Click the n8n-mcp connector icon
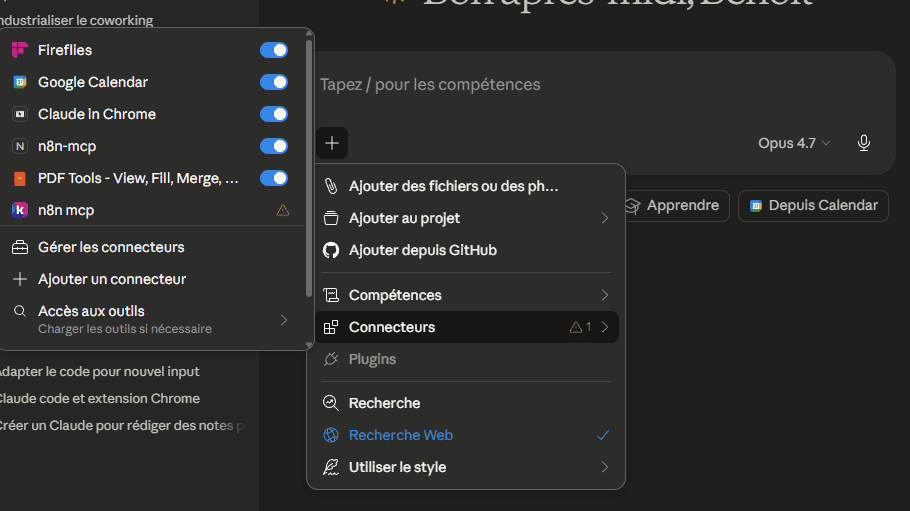 pyautogui.click(x=20, y=146)
